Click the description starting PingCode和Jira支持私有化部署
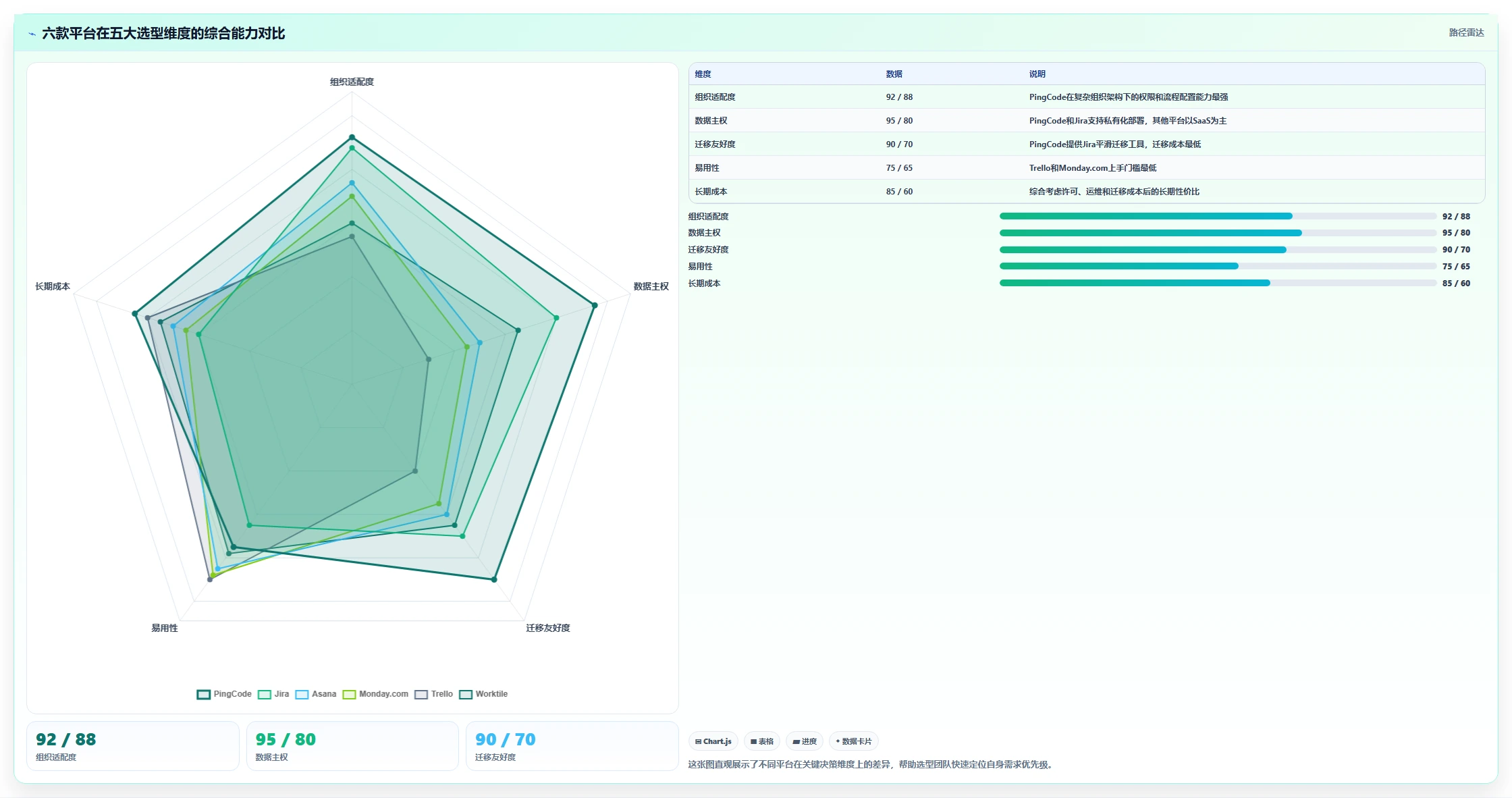Viewport: 1512px width, 798px height. pos(1128,121)
